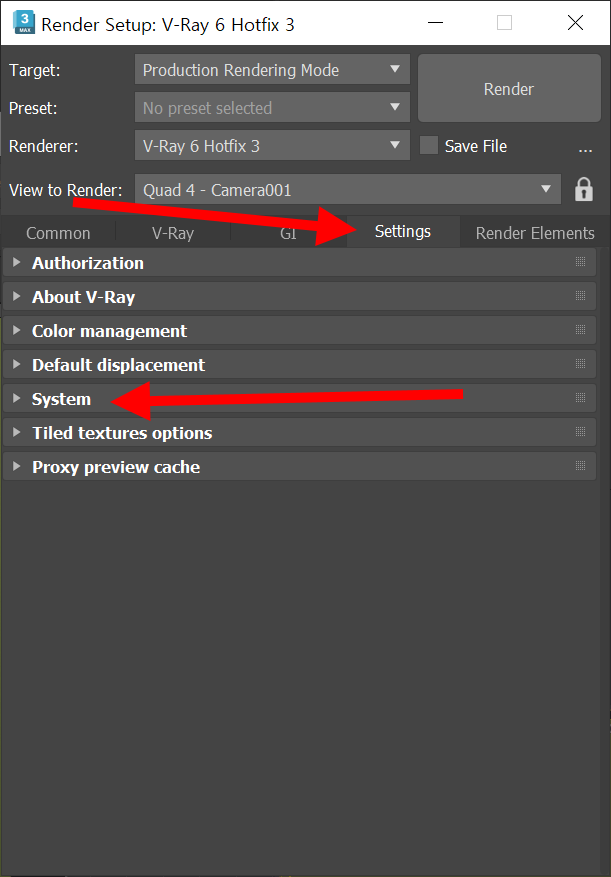
Task: Click the Render button
Action: point(509,88)
